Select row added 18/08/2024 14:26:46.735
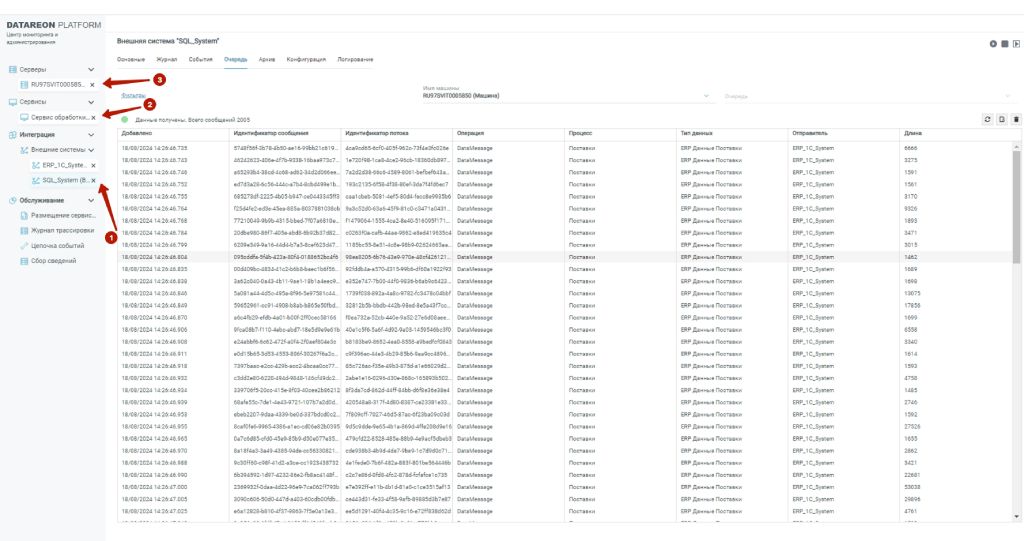This screenshot has height=541, width=1024. click(565, 148)
